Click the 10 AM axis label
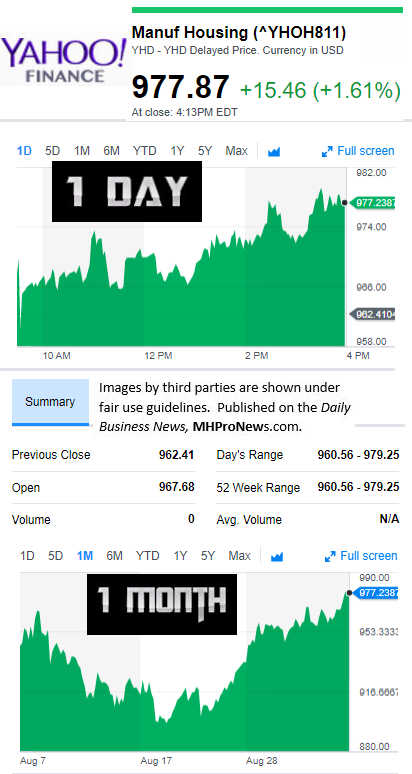Screen dimensions: 412x774 click(56, 355)
